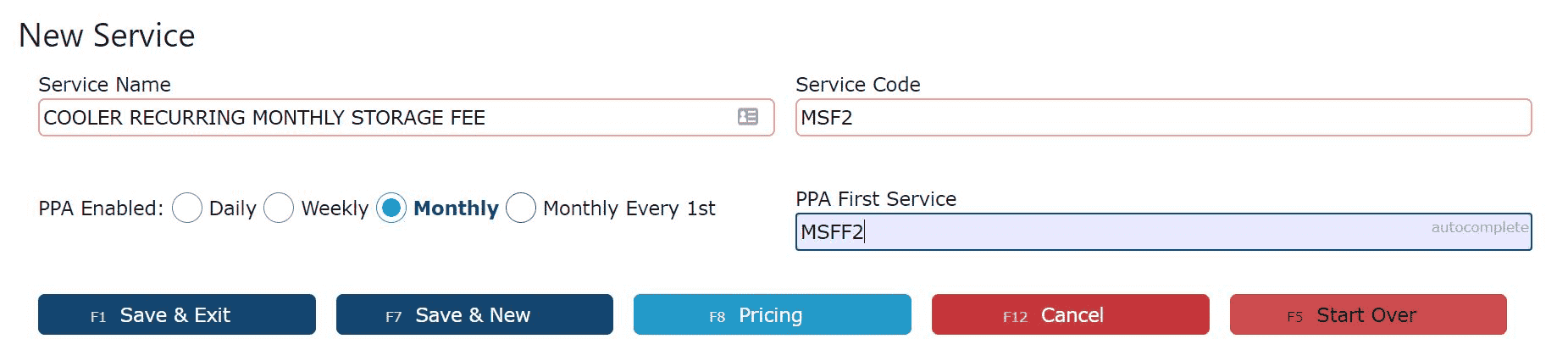Focus the Service Name text field
Image resolution: width=1568 pixels, height=350 pixels.
tap(406, 117)
